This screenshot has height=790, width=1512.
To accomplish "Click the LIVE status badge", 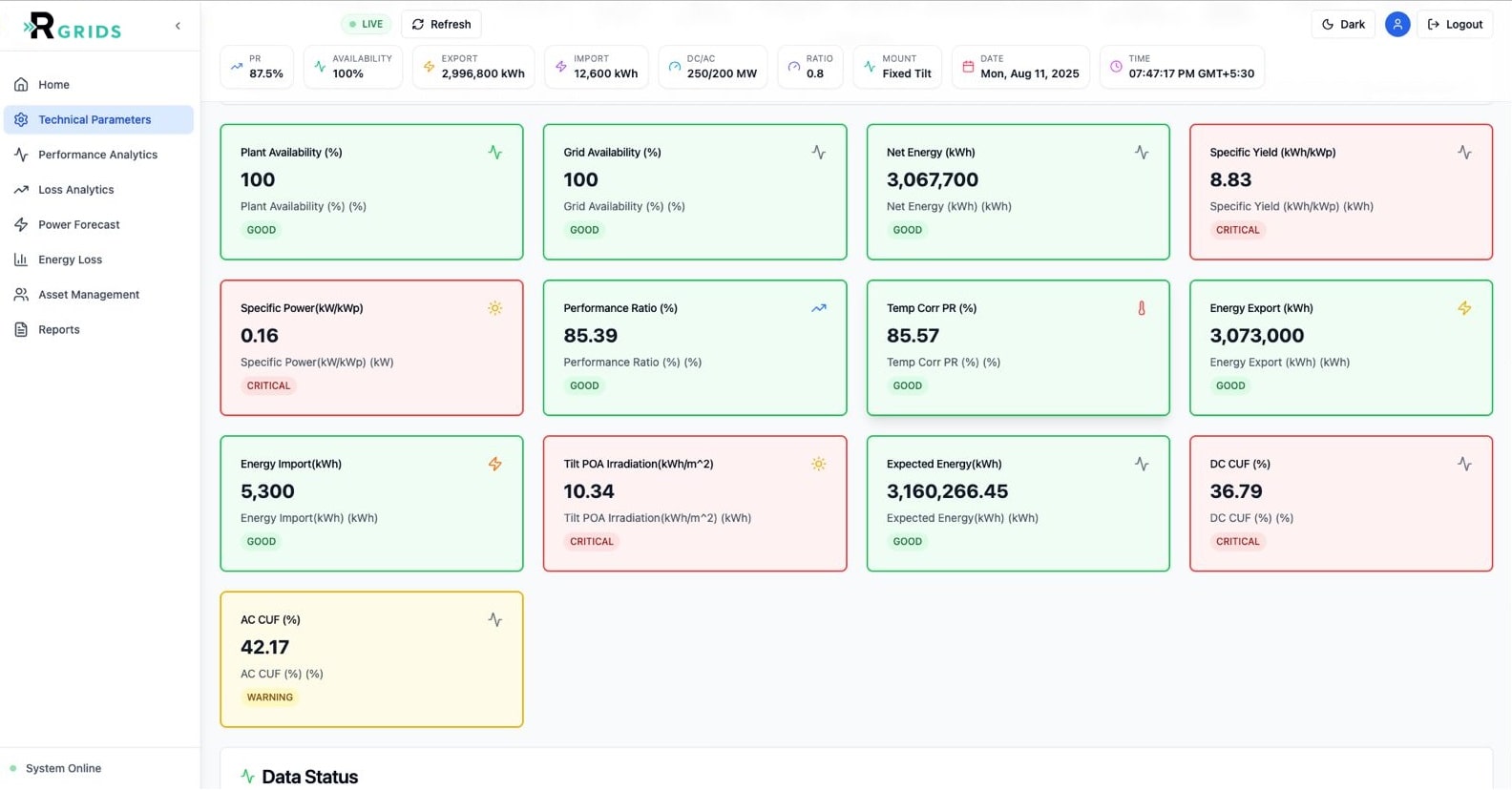I will pyautogui.click(x=366, y=25).
